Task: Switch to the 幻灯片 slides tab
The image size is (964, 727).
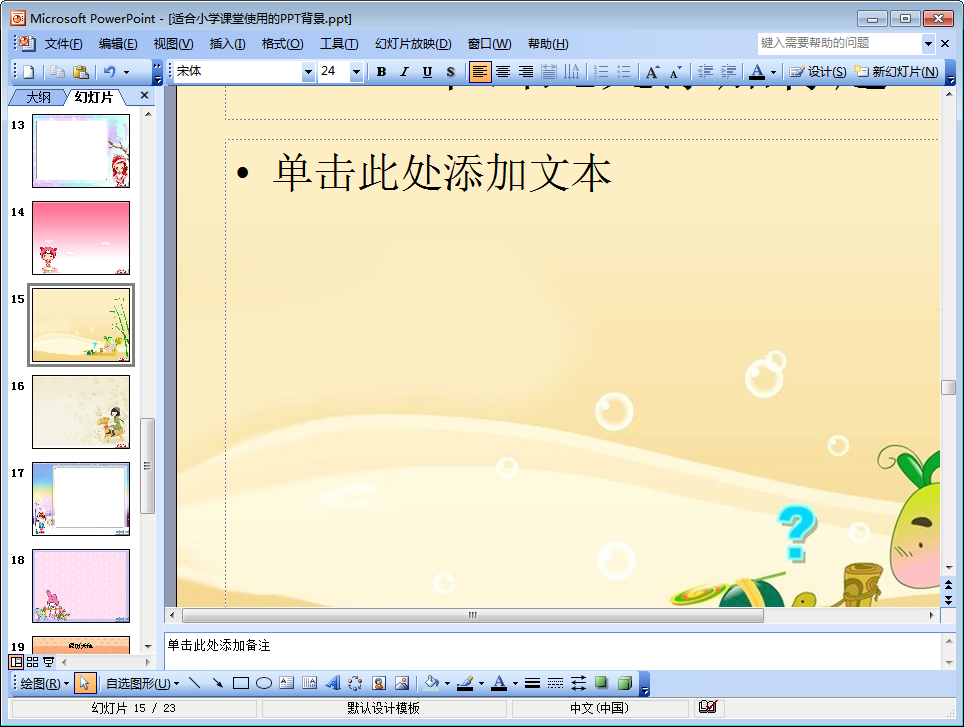Action: [x=93, y=97]
